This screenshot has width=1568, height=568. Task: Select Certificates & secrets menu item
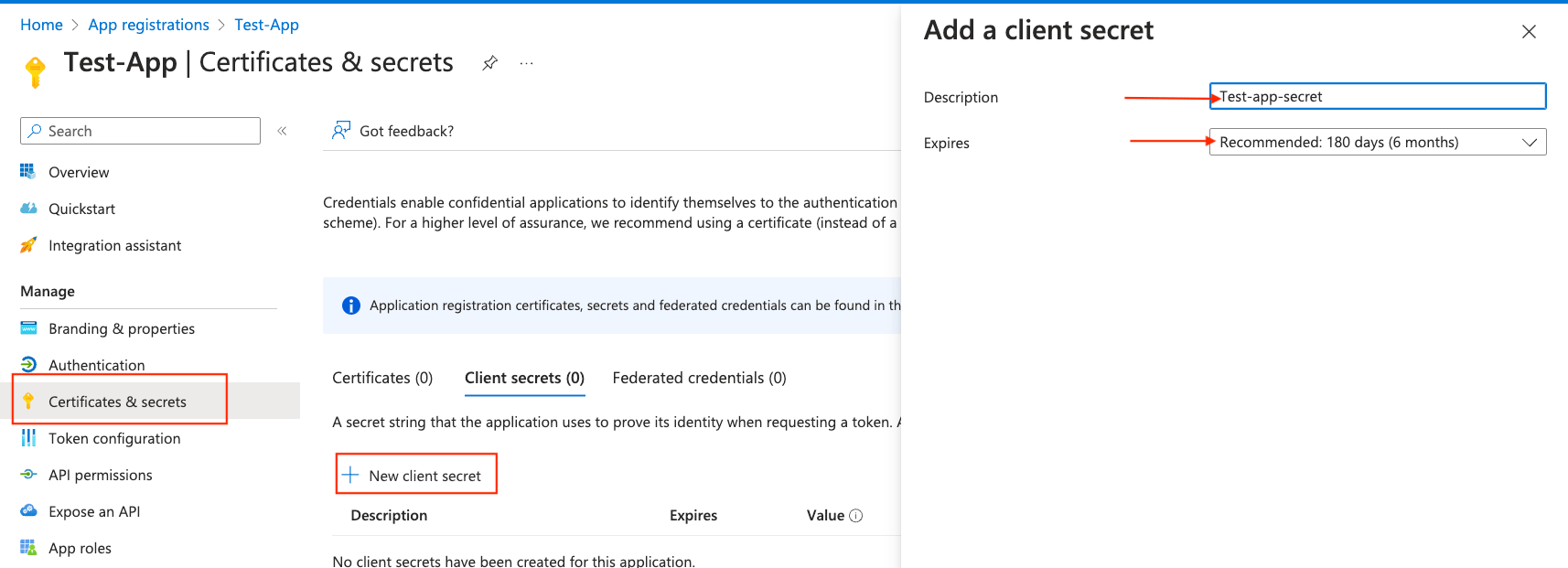pyautogui.click(x=117, y=402)
